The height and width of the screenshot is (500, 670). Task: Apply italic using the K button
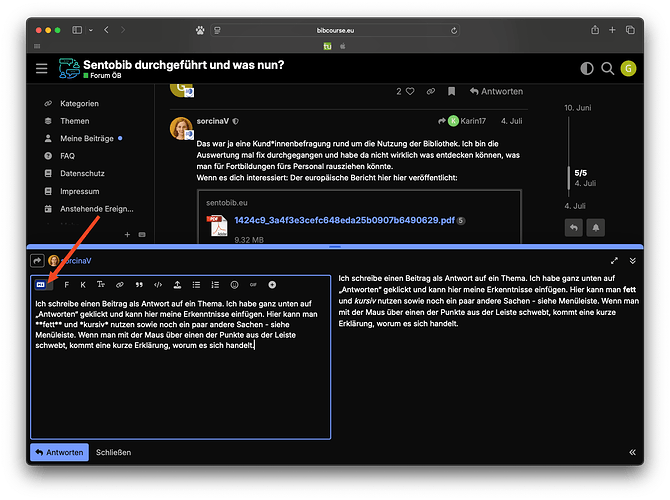pyautogui.click(x=83, y=285)
